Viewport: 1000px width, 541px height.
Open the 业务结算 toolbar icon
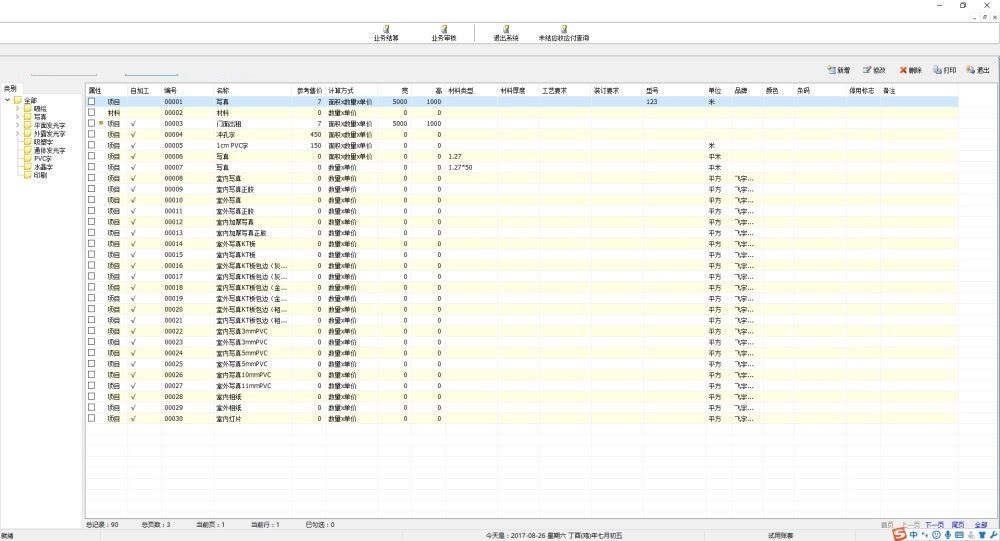[386, 33]
